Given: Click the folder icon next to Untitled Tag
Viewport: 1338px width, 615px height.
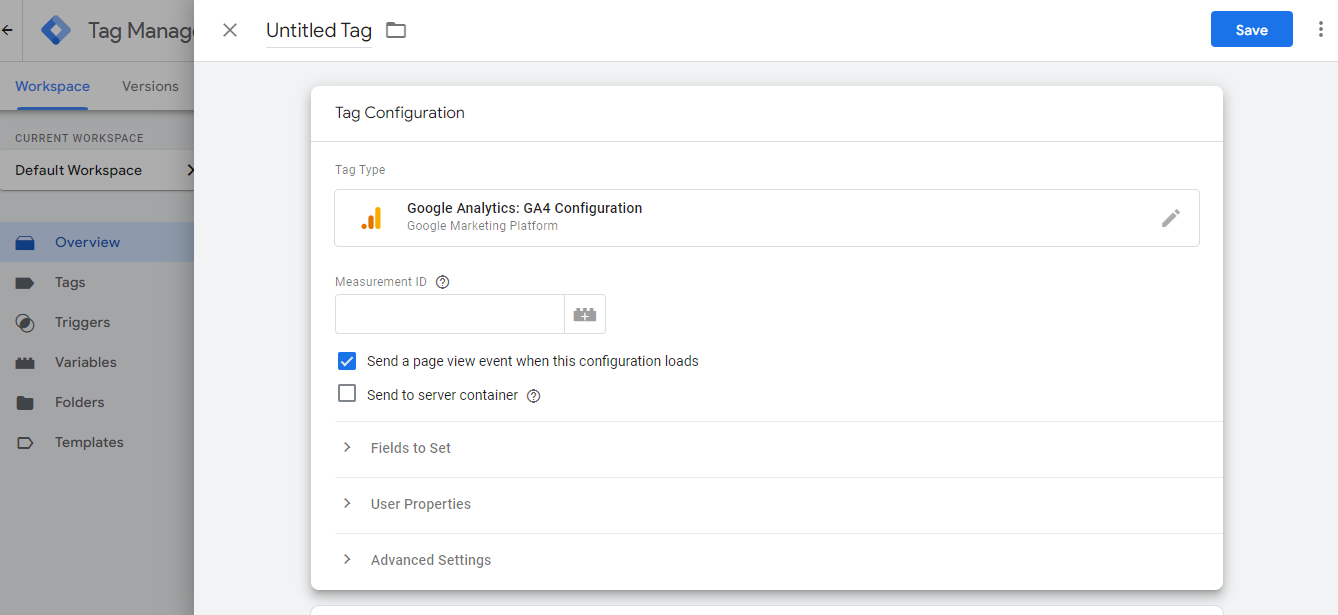Looking at the screenshot, I should click(396, 30).
